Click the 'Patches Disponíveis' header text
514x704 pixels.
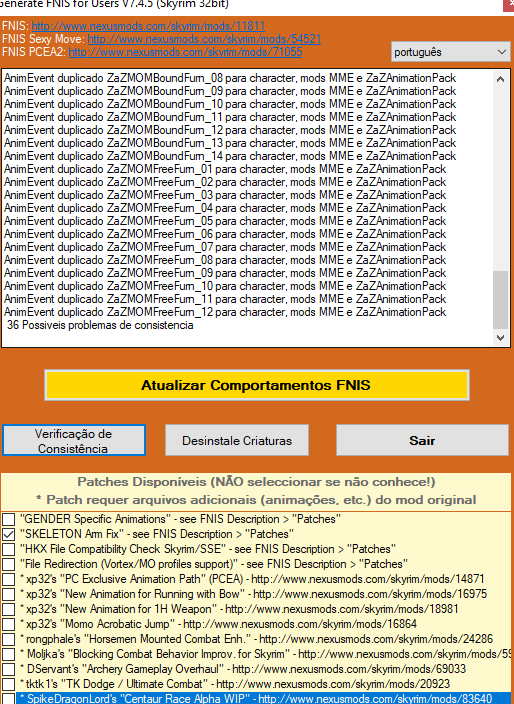[256, 483]
